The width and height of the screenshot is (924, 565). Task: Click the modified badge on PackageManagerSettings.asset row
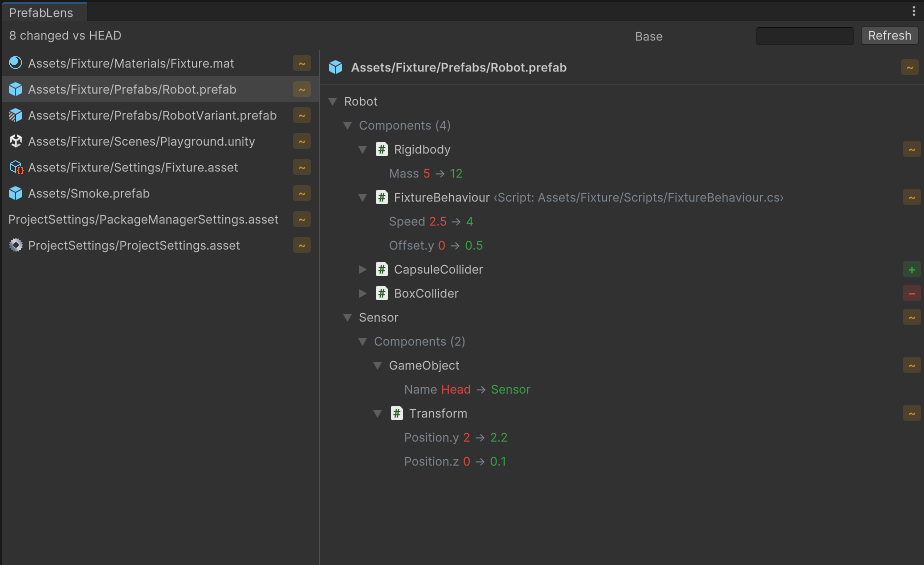302,219
